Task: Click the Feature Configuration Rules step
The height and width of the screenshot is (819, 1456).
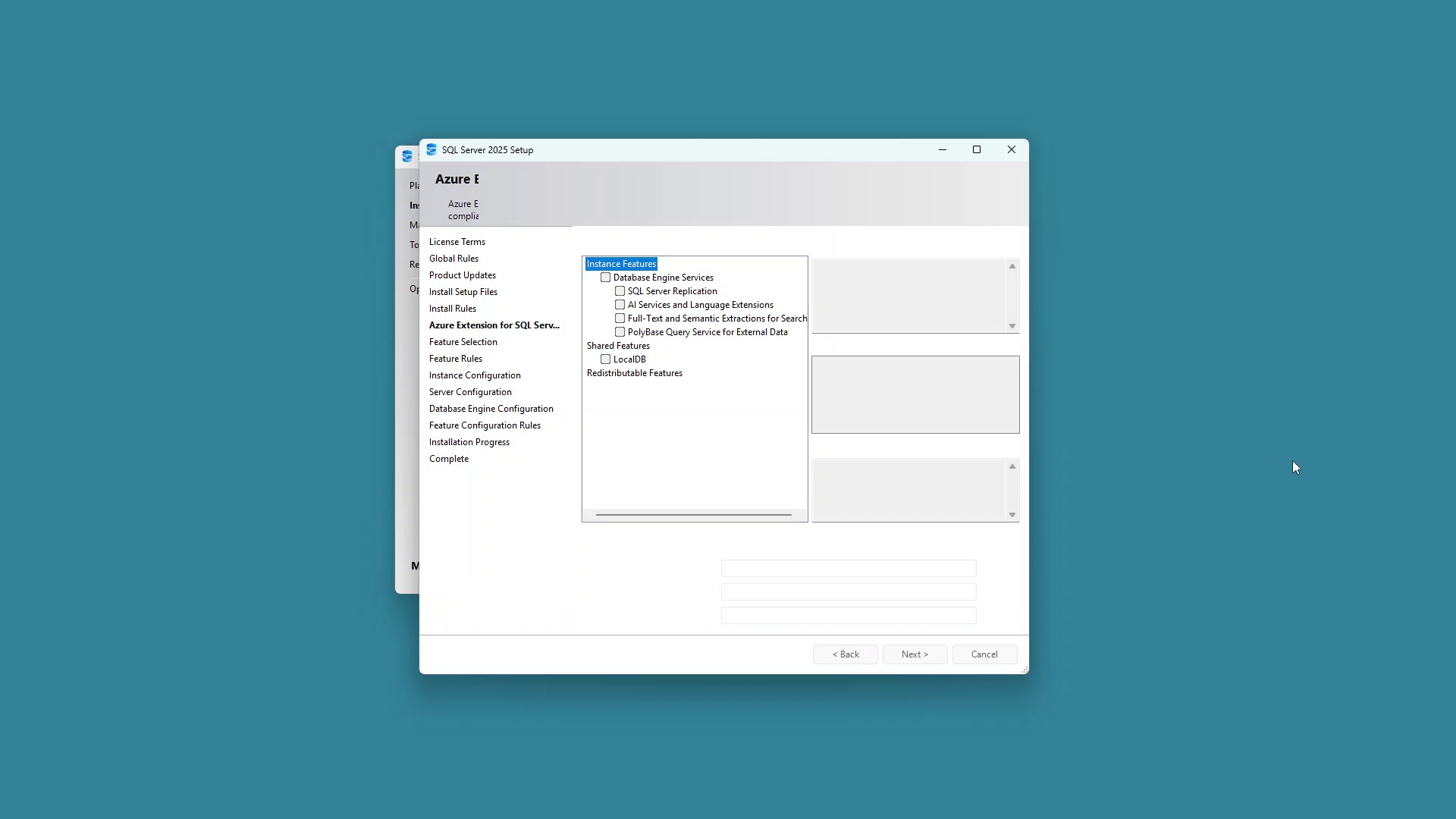Action: pyautogui.click(x=485, y=425)
